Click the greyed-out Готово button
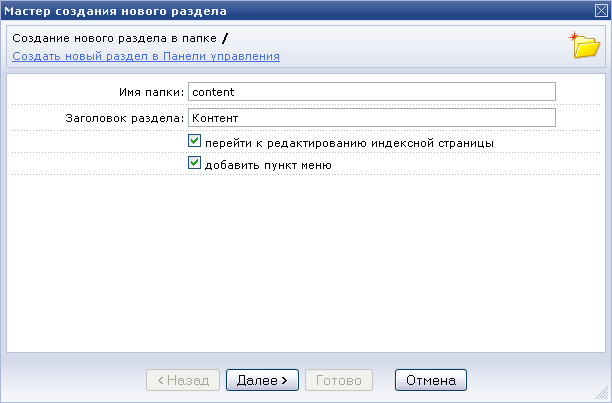Viewport: 612px width, 403px height. pos(339,380)
